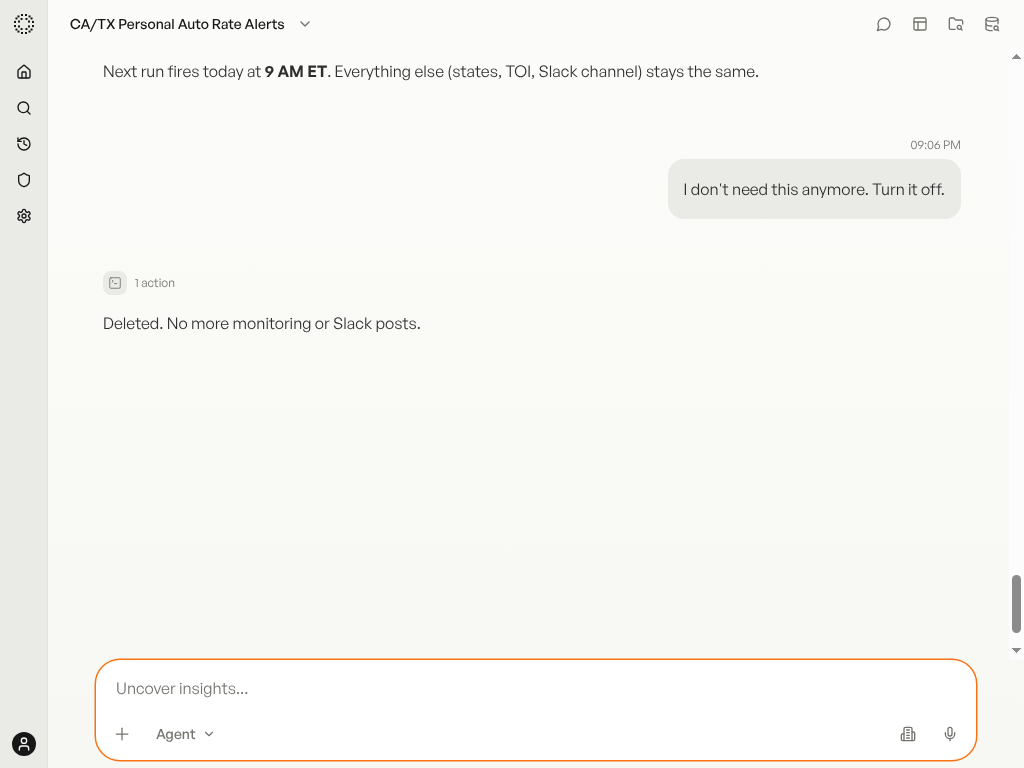Screen dimensions: 1024x768
Task: Expand the 1 action terminal icon
Action: pos(115,283)
